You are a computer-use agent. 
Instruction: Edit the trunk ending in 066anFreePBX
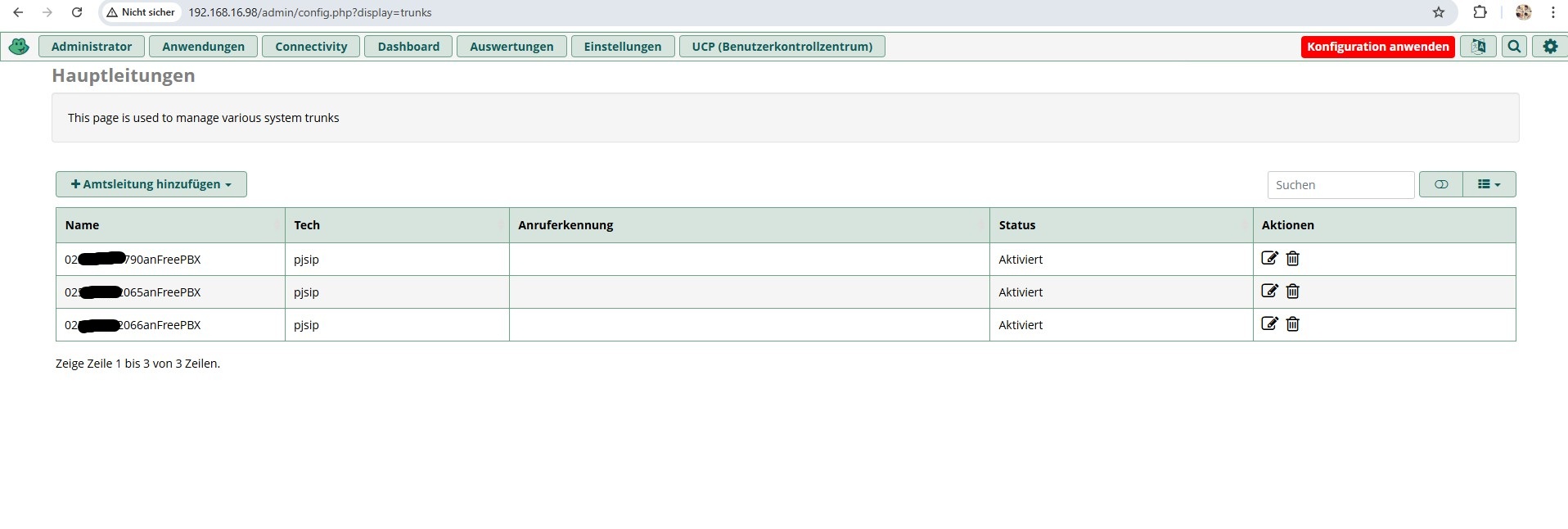pyautogui.click(x=1269, y=324)
